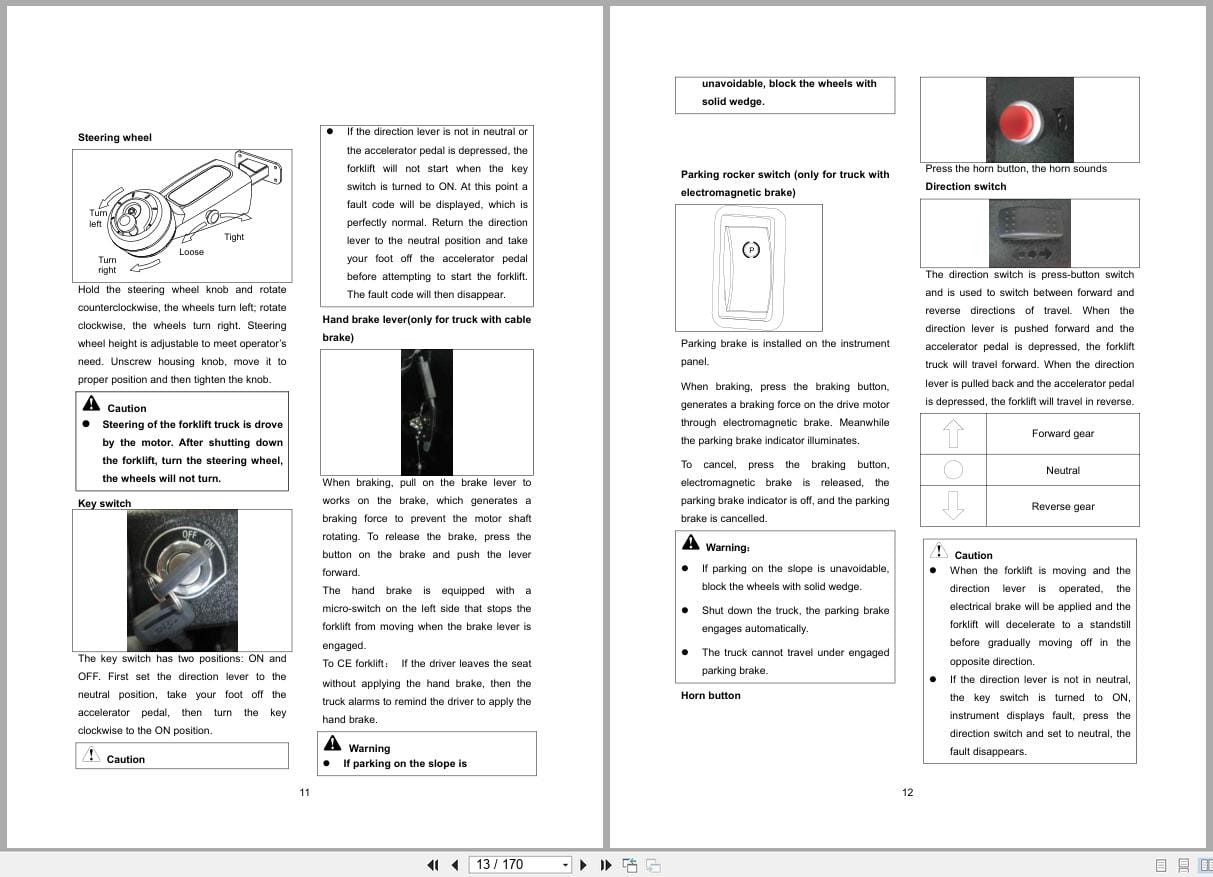Toggle the facing pages view mode
This screenshot has height=877, width=1213.
pyautogui.click(x=1205, y=865)
